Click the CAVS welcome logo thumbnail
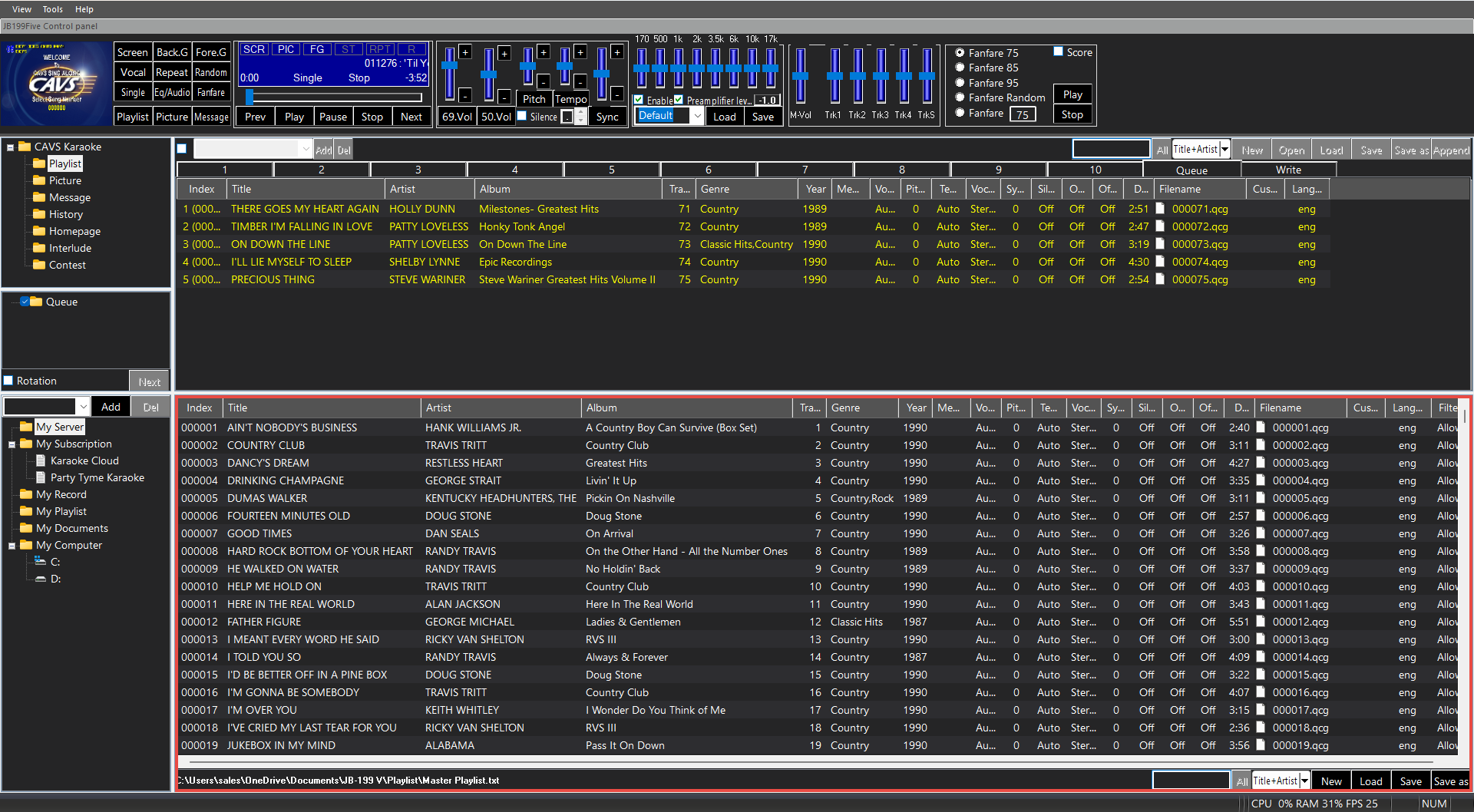 (56, 83)
